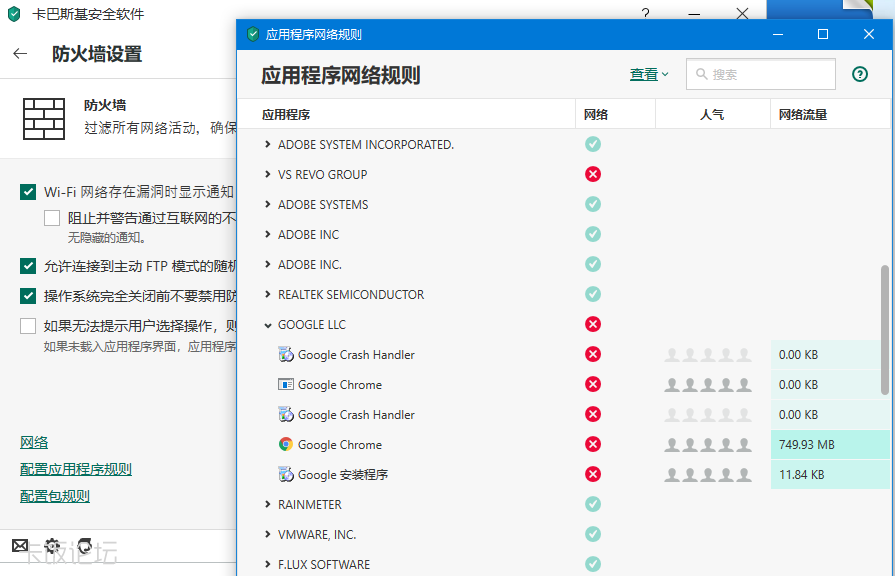Screen dimensions: 895x576
Task: Click the green help icon beside the search box
Action: 860,74
